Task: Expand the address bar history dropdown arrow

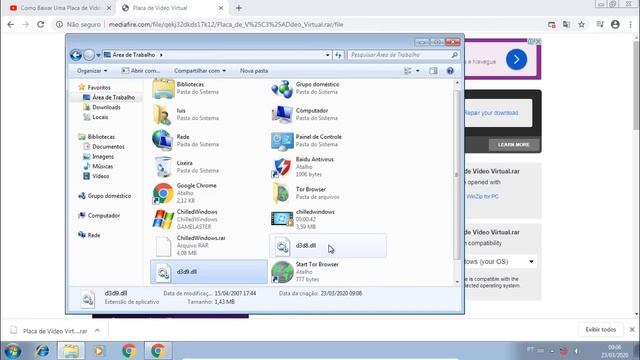Action: coord(327,55)
